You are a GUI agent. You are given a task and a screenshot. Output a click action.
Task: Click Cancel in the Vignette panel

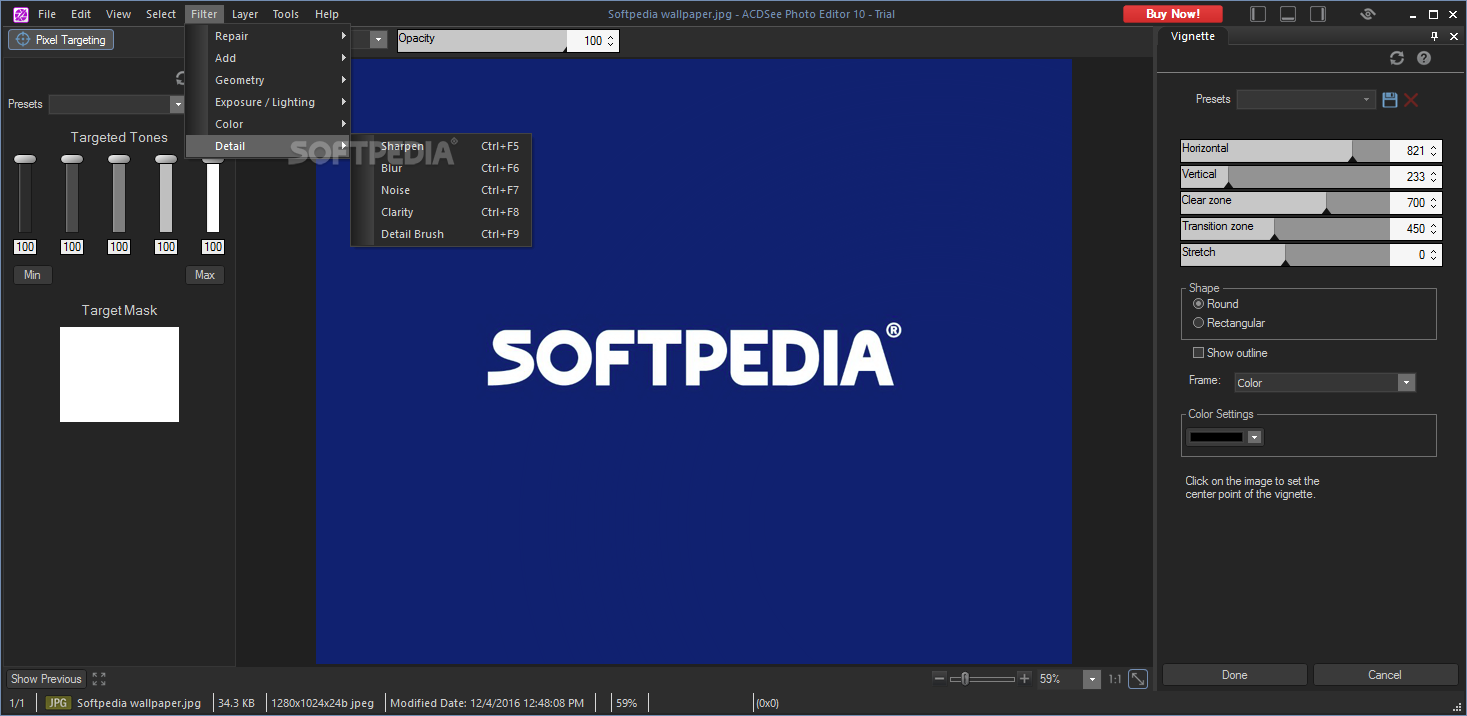1385,675
